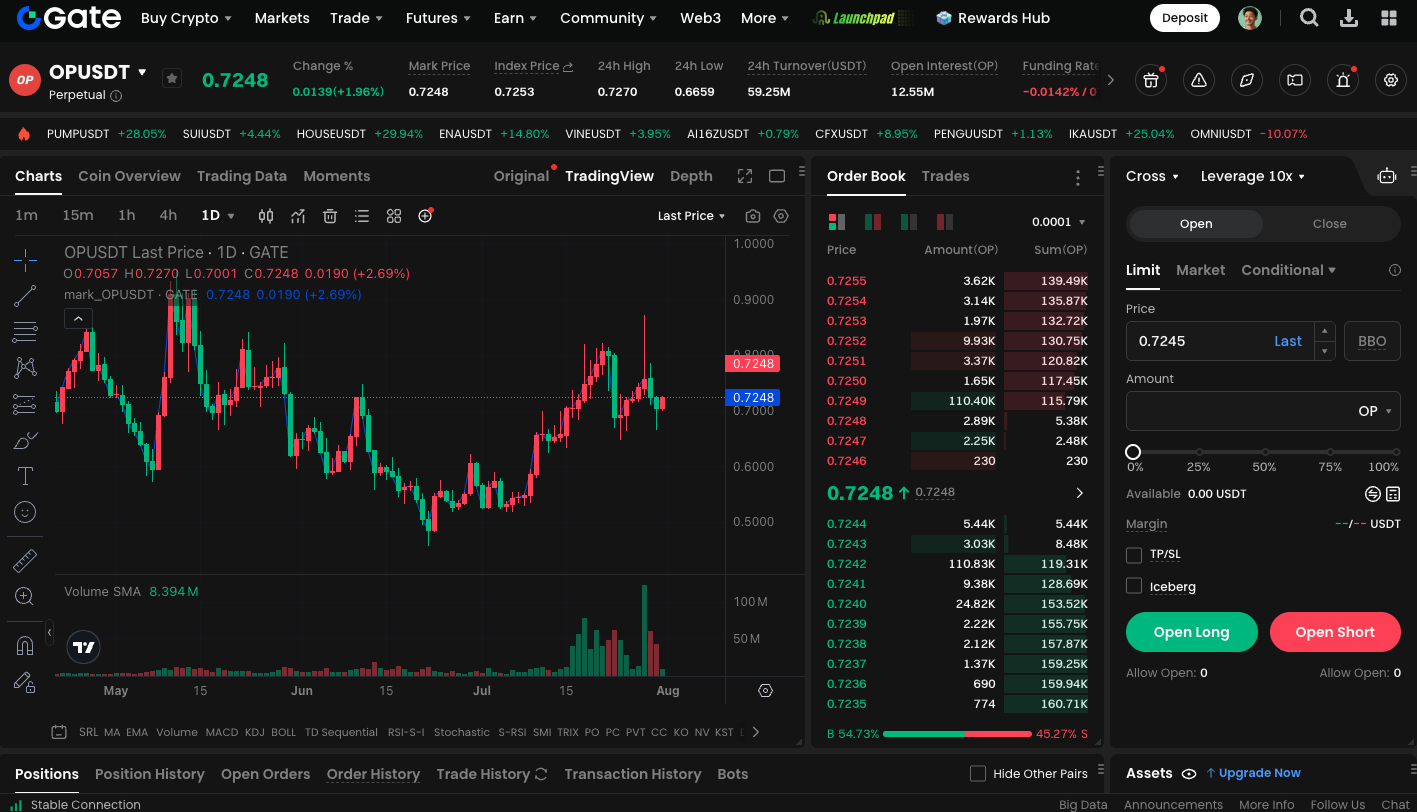The image size is (1417, 812).
Task: Click the Deposit button
Action: (x=1185, y=18)
